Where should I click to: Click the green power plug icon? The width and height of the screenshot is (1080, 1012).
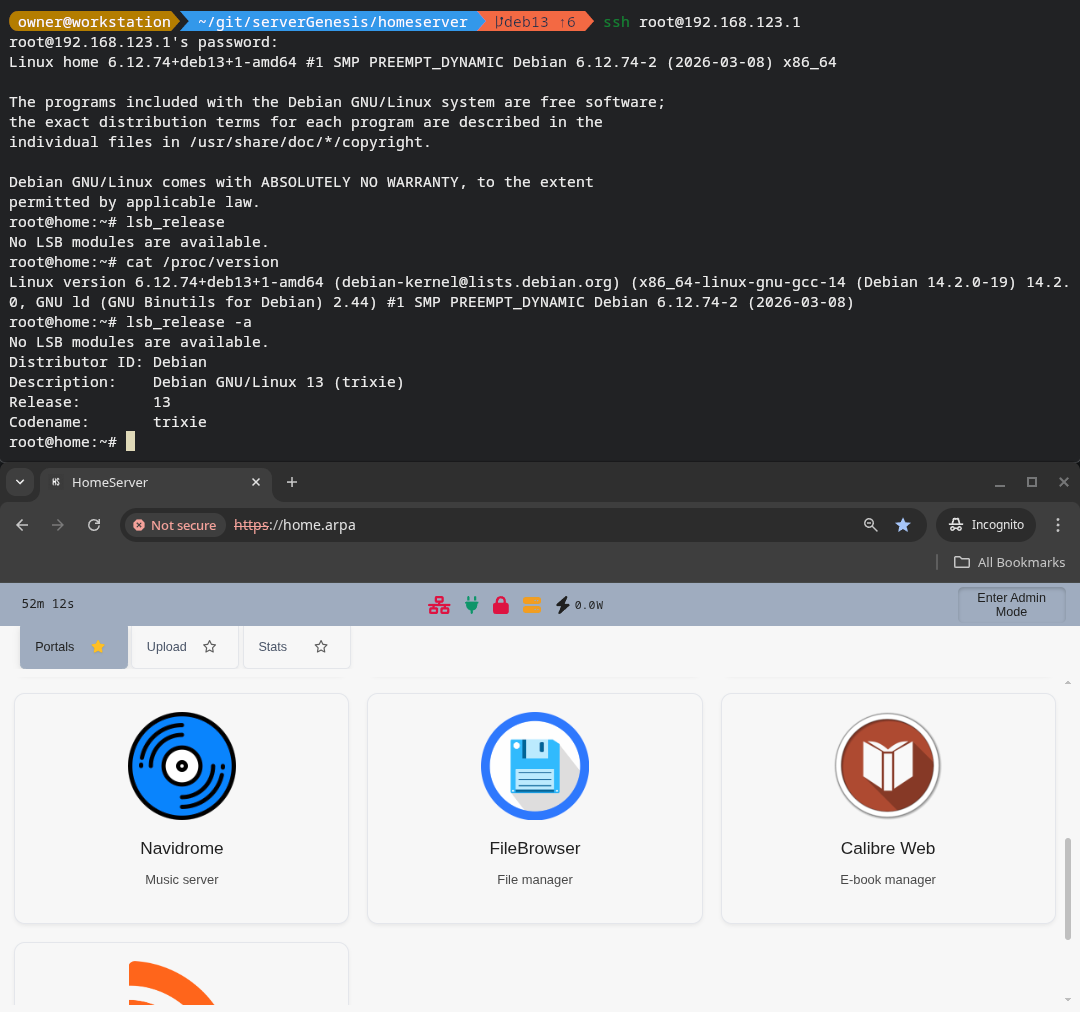tap(472, 605)
